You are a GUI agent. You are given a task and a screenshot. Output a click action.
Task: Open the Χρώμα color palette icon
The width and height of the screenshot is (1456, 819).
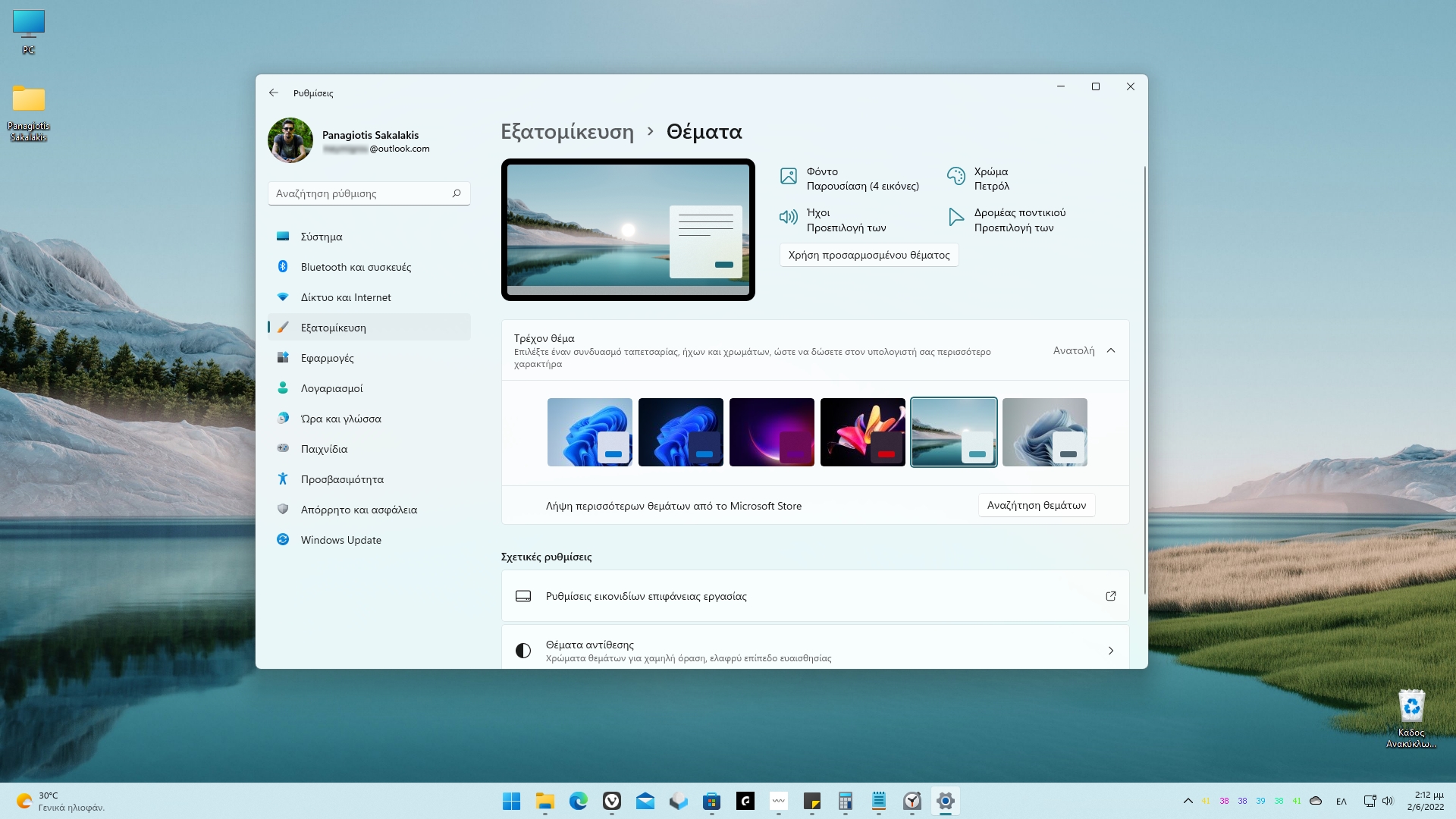[955, 177]
